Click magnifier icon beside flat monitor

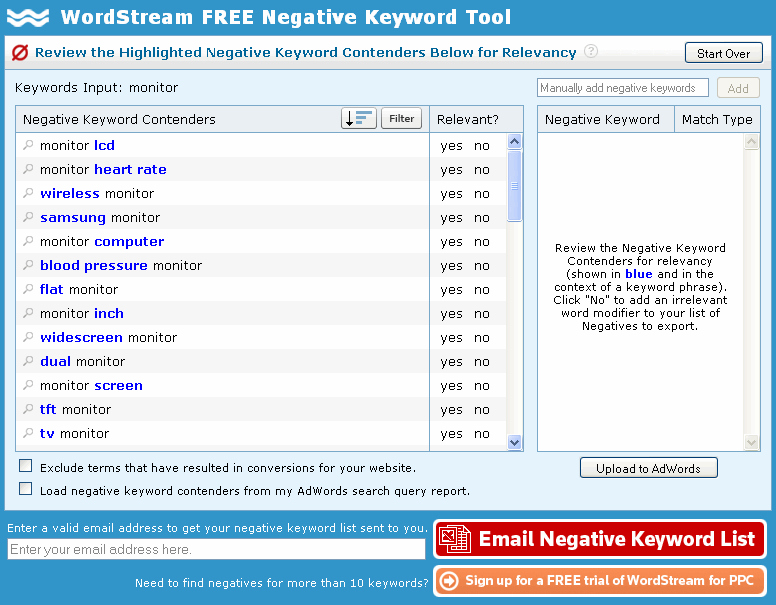(28, 289)
